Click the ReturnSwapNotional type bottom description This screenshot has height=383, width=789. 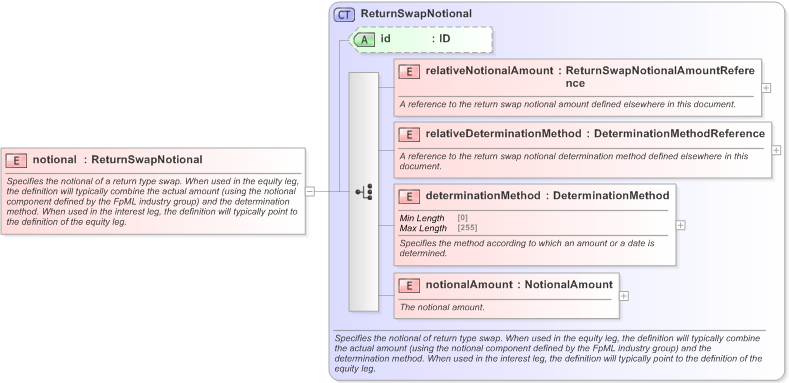tap(548, 353)
